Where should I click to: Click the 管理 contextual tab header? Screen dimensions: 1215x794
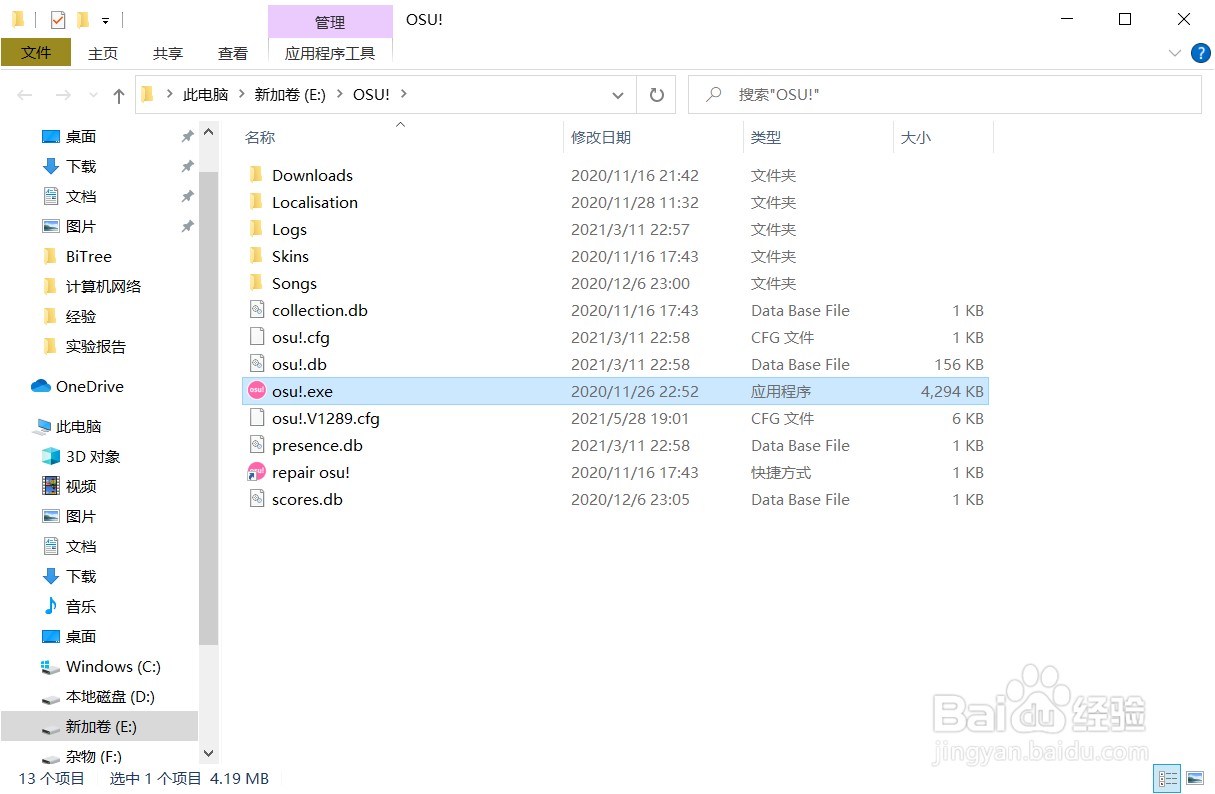click(x=330, y=22)
